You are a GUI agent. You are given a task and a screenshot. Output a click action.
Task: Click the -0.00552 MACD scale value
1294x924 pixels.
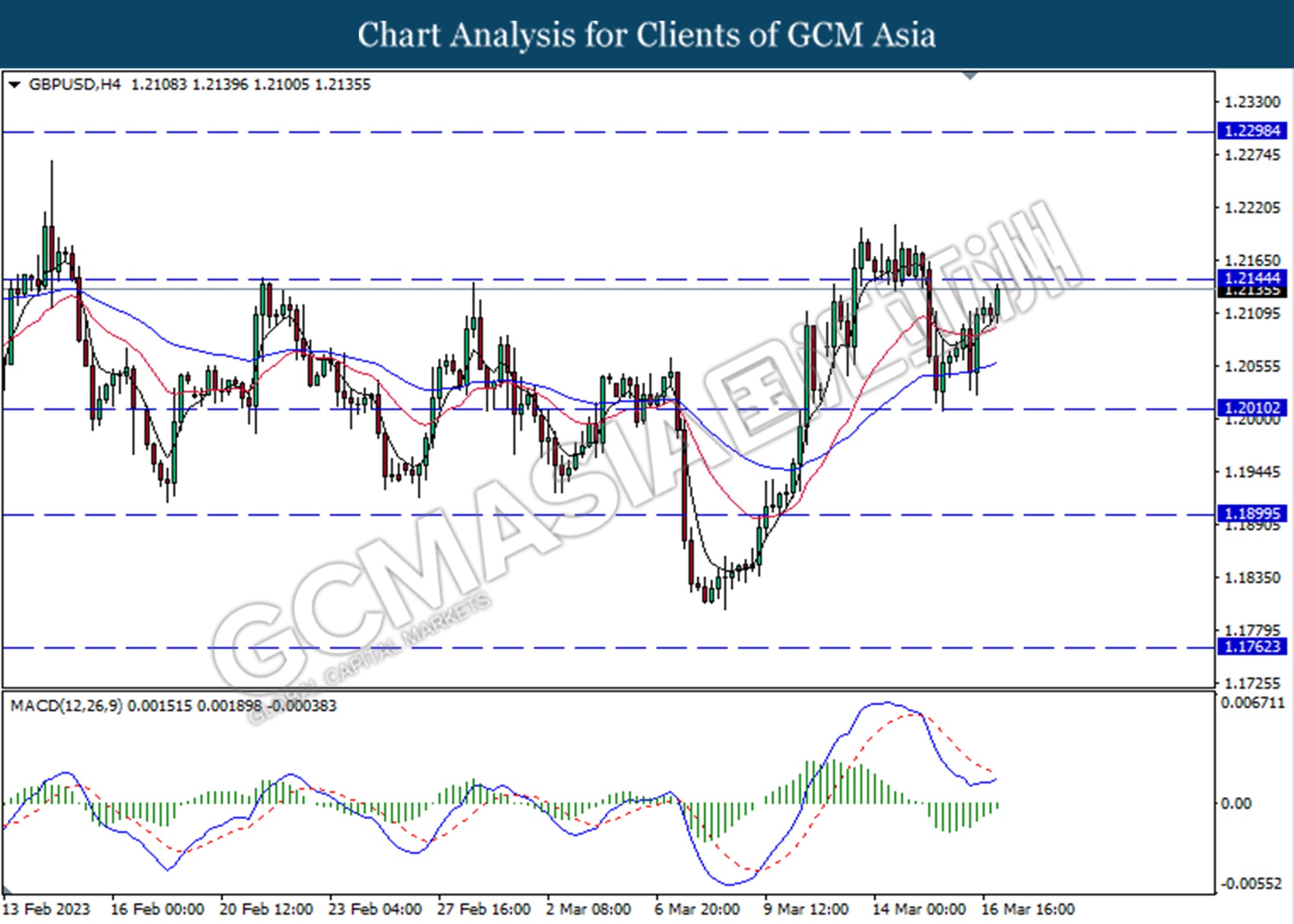pos(1251,884)
